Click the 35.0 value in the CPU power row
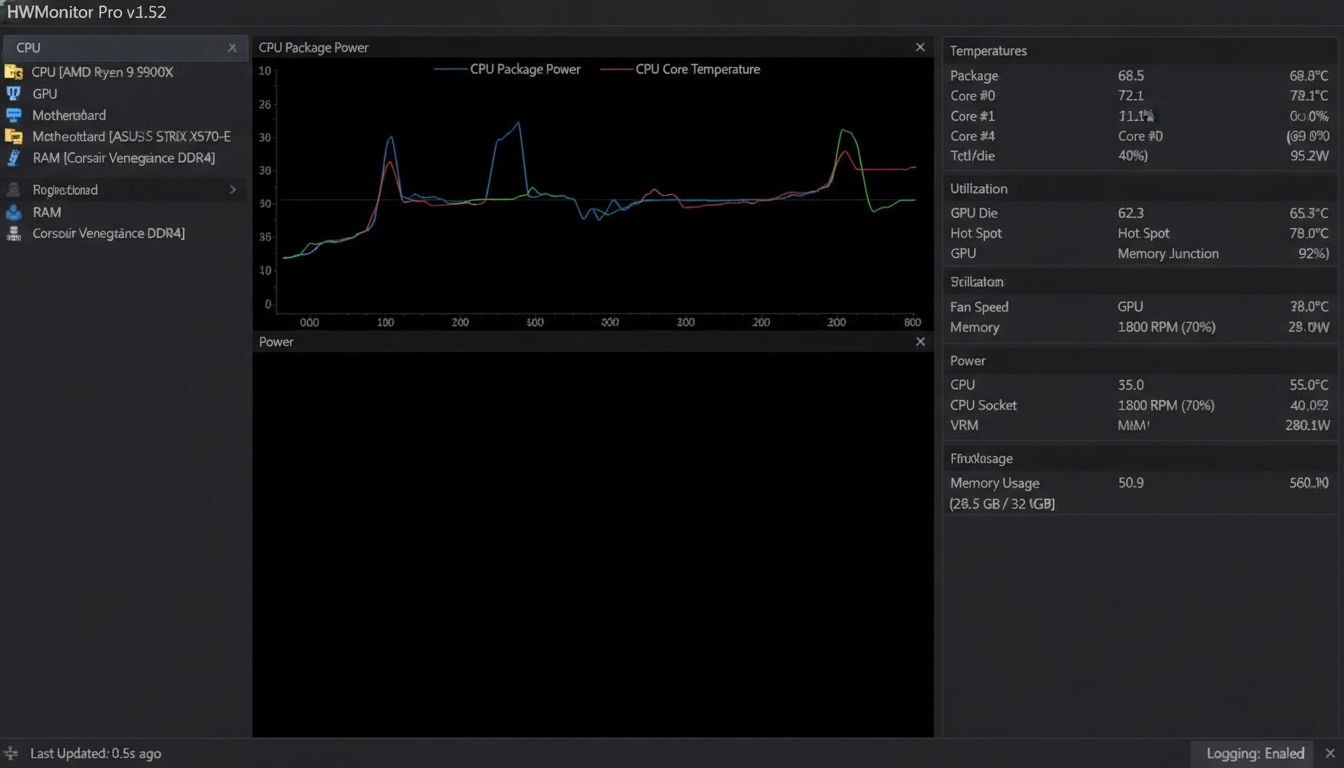This screenshot has width=1344, height=768. tap(1131, 384)
